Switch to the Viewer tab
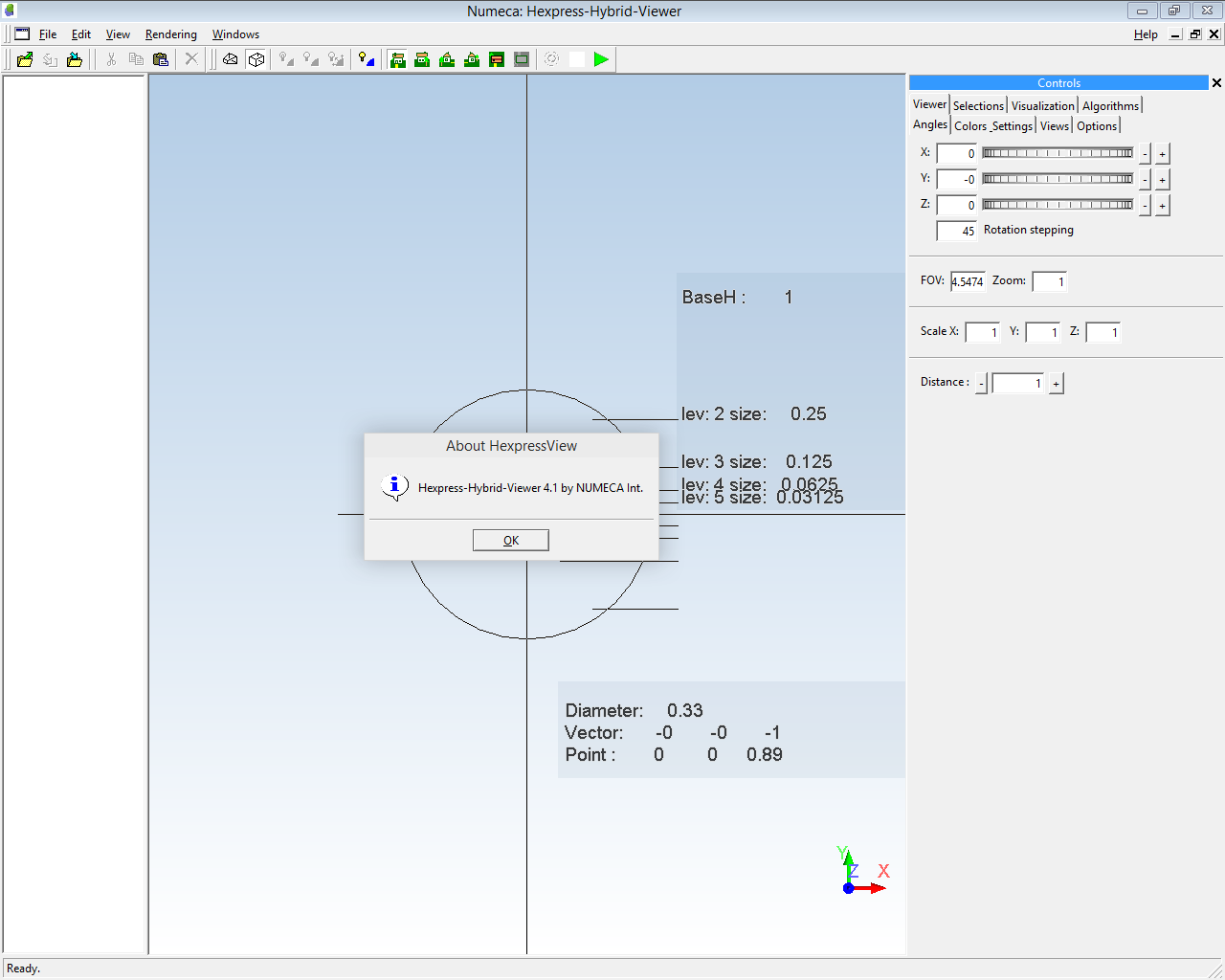The width and height of the screenshot is (1225, 980). point(929,104)
